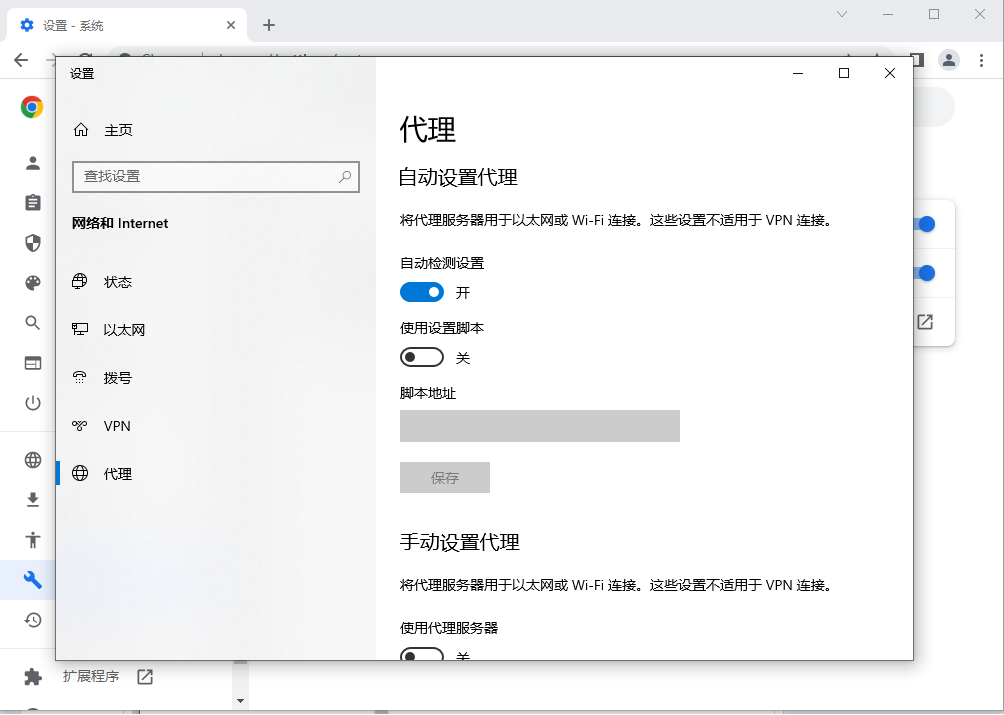
Task: Open Chrome's Autofill clipboard icon
Action: coord(33,203)
